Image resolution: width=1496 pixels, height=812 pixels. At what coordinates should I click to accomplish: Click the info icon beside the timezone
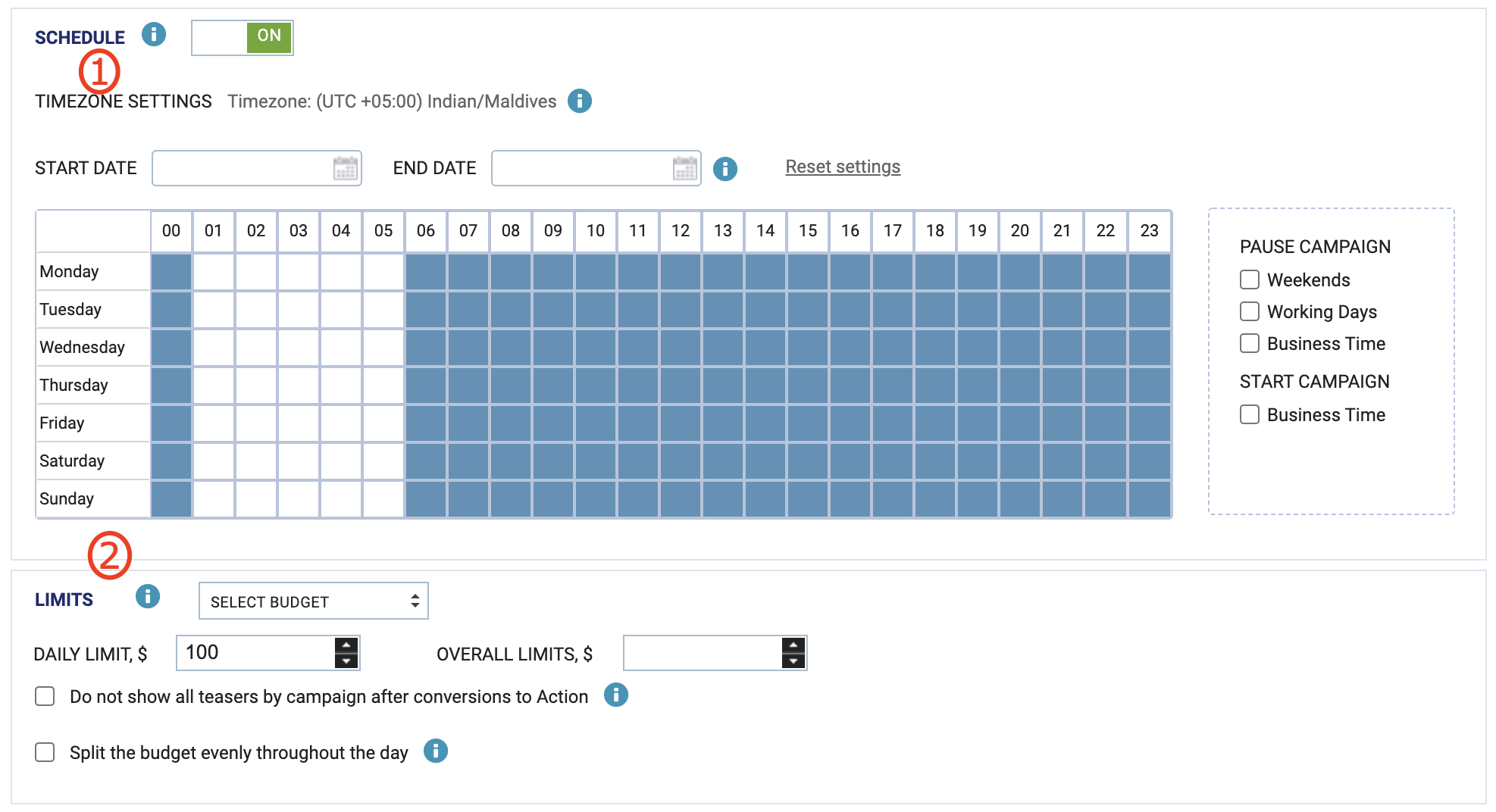point(580,101)
